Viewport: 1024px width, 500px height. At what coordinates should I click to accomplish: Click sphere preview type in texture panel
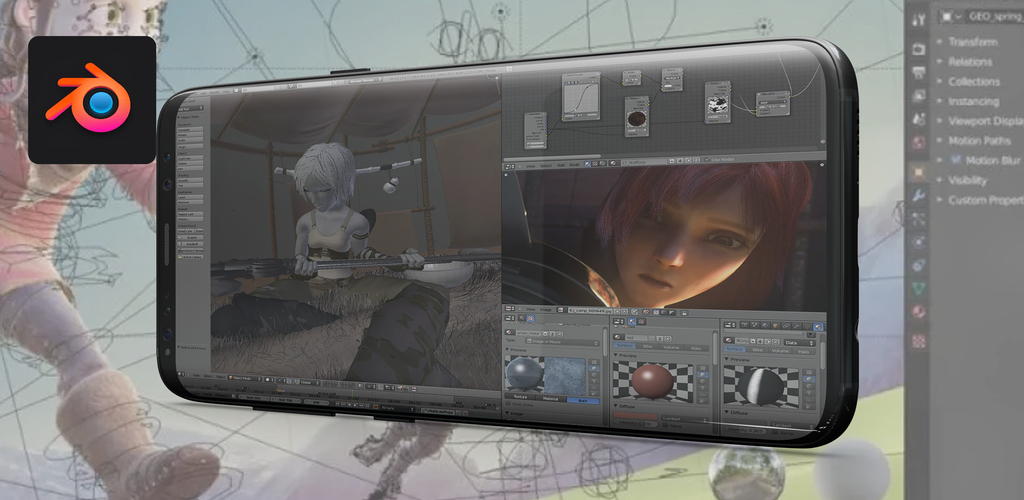594,368
